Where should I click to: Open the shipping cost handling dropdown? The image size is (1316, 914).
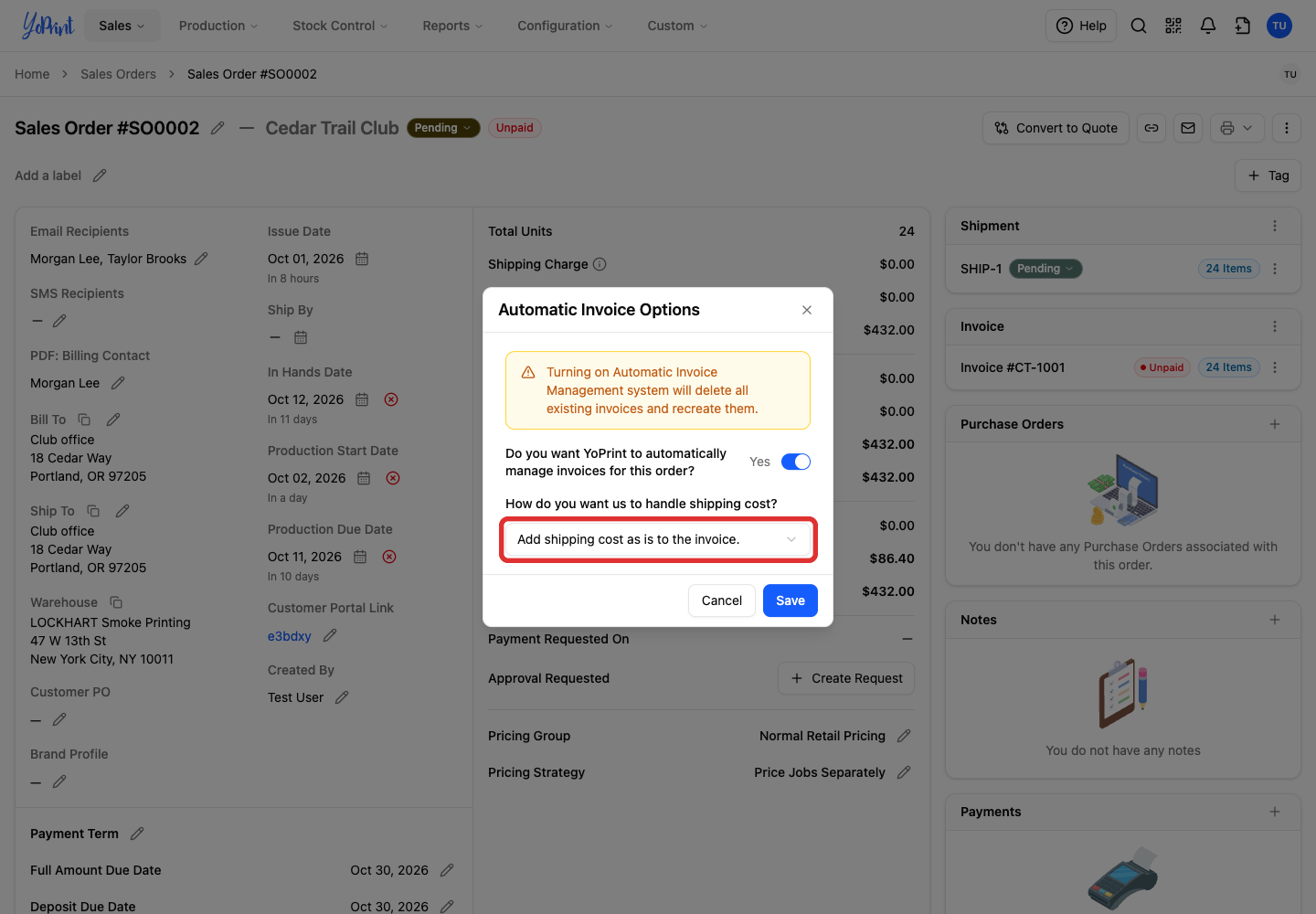tap(658, 539)
